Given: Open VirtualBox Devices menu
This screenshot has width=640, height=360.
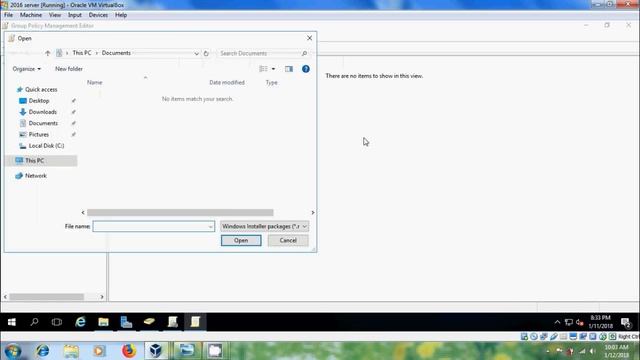Looking at the screenshot, I should pyautogui.click(x=98, y=15).
